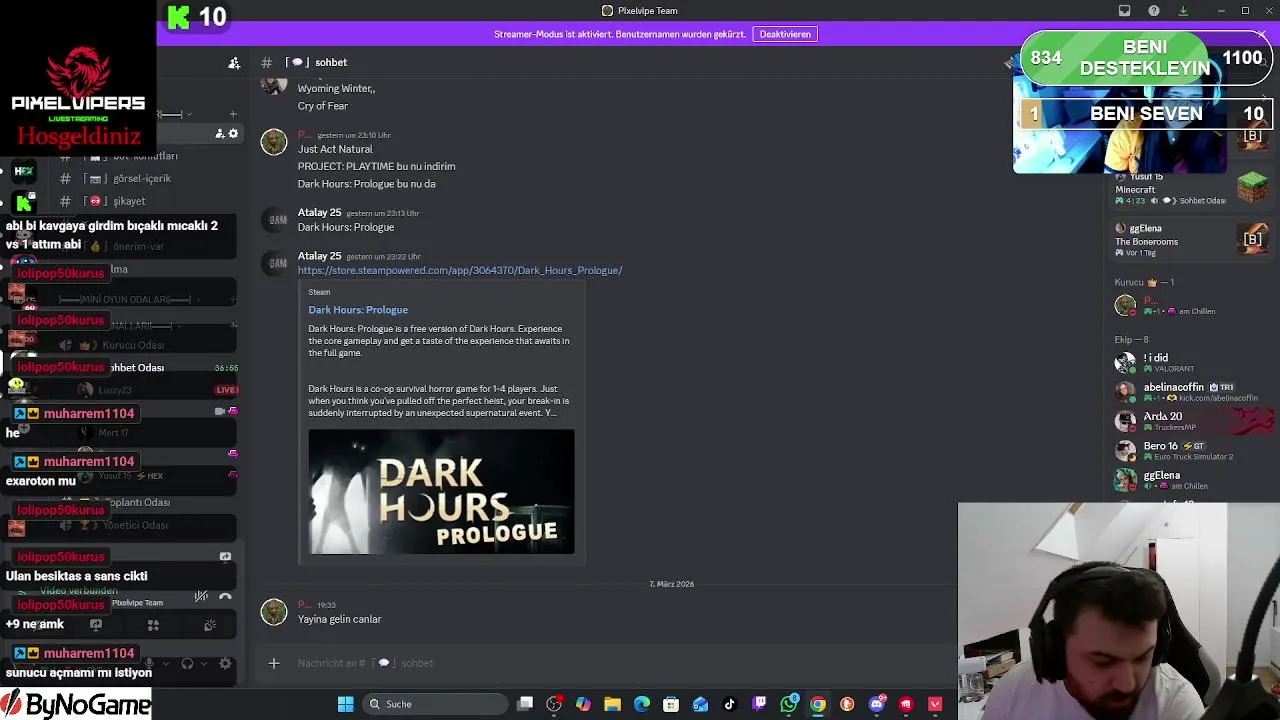The image size is (1280, 720).
Task: Select the görsel-içerik channel
Action: click(x=141, y=178)
